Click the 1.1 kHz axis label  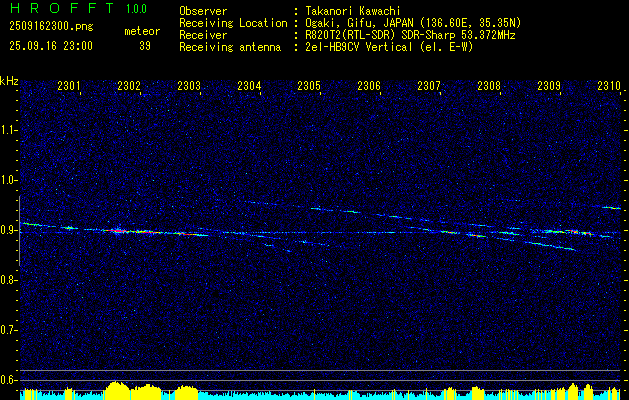click(x=8, y=130)
